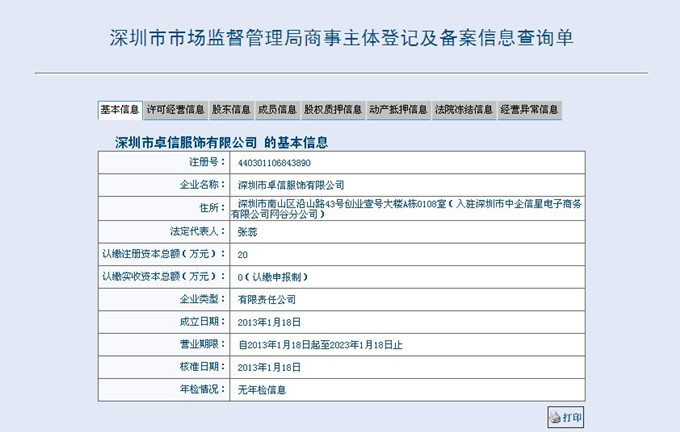
Task: Click the page title 商事主体登记及备案信息查询单
Action: (x=341, y=38)
